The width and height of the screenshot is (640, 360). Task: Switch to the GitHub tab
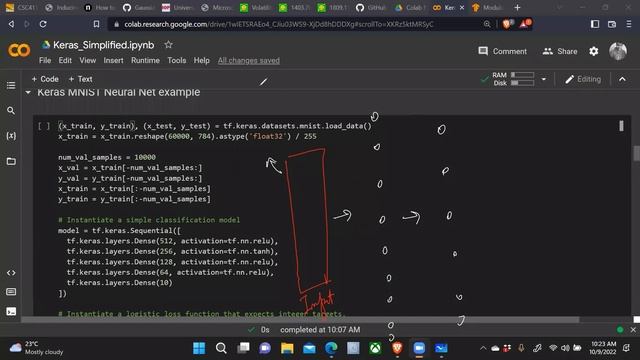tap(371, 7)
